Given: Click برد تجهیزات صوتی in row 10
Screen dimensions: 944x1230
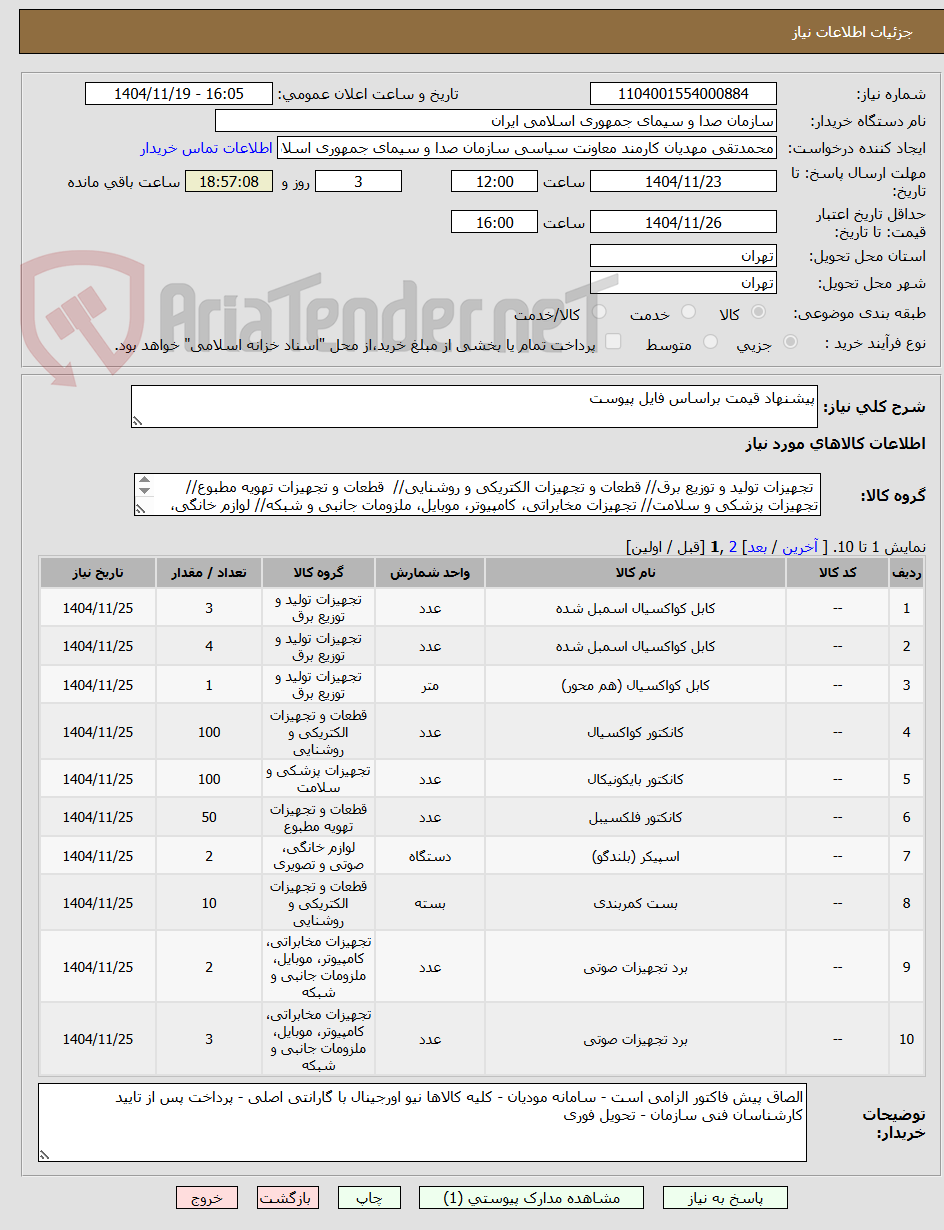Looking at the screenshot, I should click(635, 1039).
